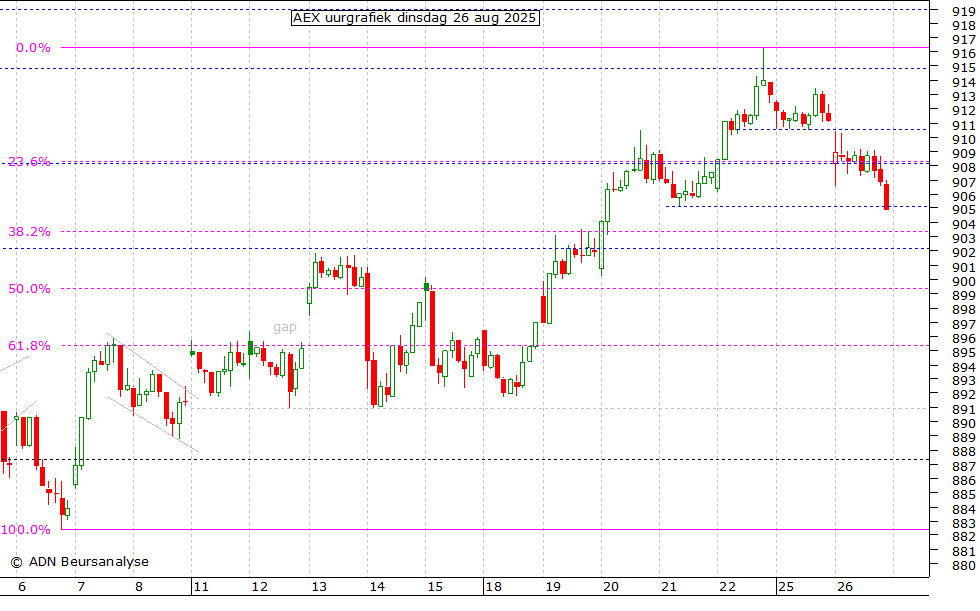The height and width of the screenshot is (611, 980).
Task: Select the 38.2% Fibonacci level label
Action: (29, 232)
